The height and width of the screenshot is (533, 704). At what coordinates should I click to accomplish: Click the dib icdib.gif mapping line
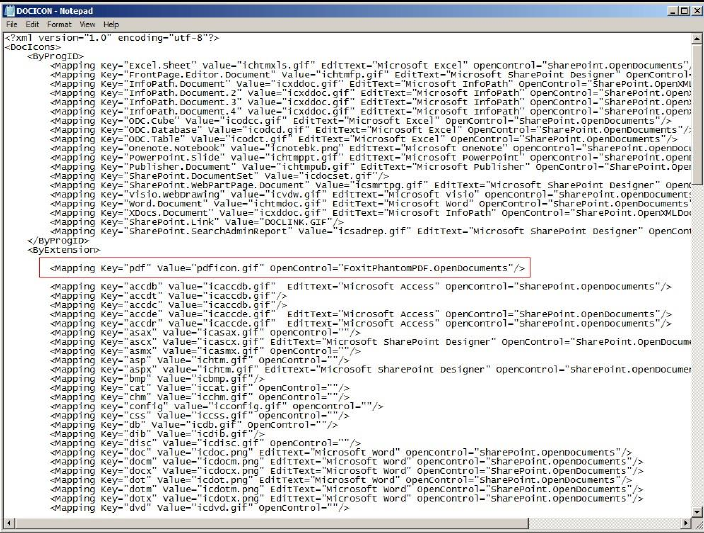(157, 434)
